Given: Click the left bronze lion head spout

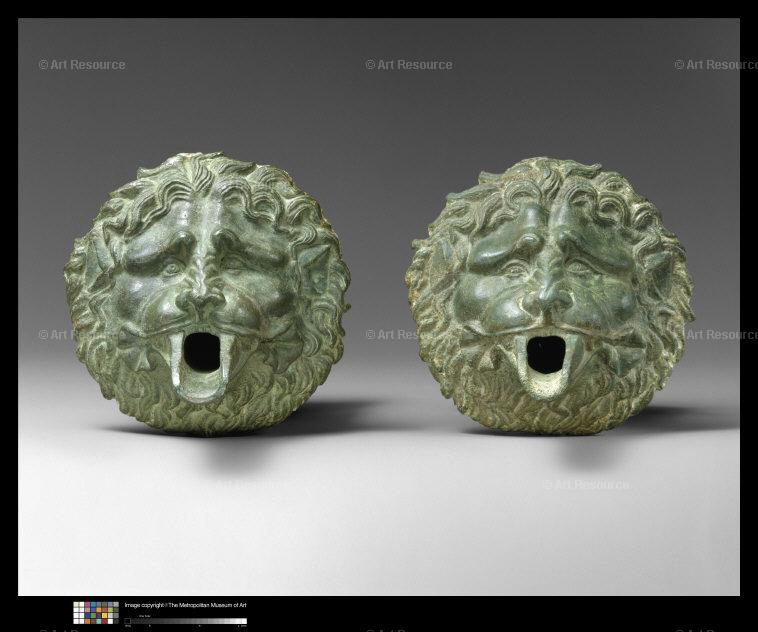Looking at the screenshot, I should point(207,294).
